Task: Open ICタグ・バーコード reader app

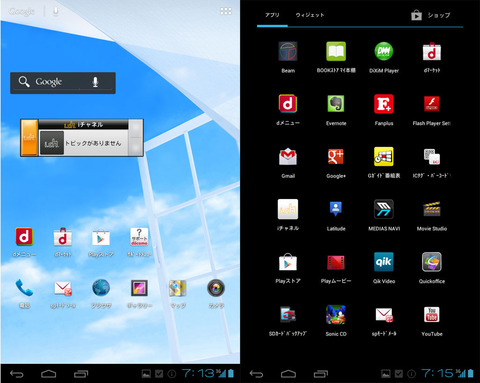Action: coord(432,157)
